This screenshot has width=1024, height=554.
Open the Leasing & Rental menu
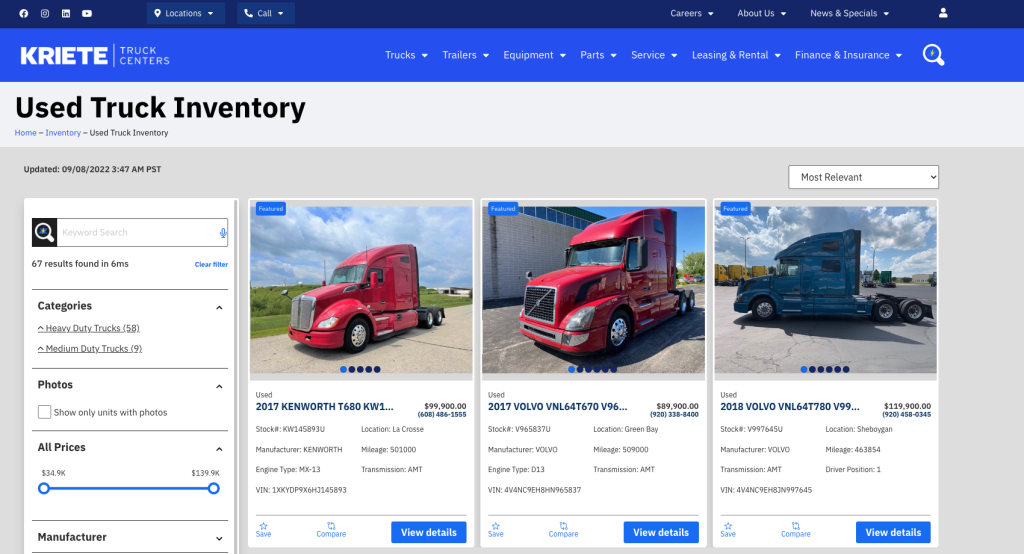click(x=736, y=55)
